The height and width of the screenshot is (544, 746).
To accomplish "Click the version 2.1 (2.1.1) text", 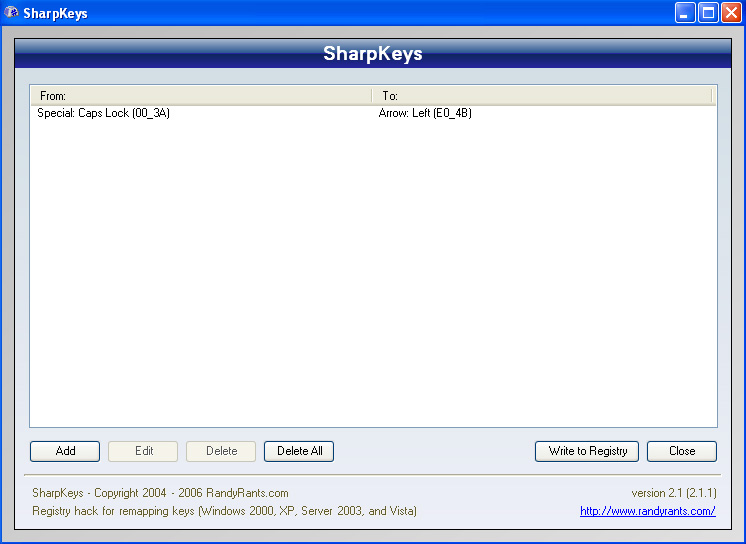I will coord(674,493).
